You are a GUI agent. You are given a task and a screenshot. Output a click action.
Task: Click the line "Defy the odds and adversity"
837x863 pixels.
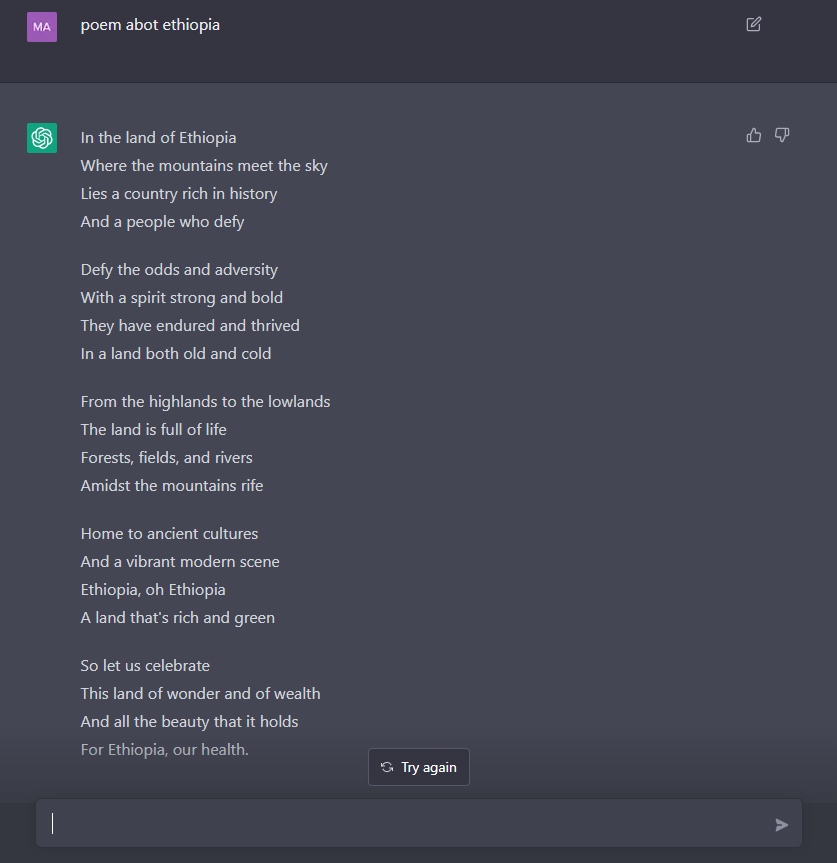point(179,270)
